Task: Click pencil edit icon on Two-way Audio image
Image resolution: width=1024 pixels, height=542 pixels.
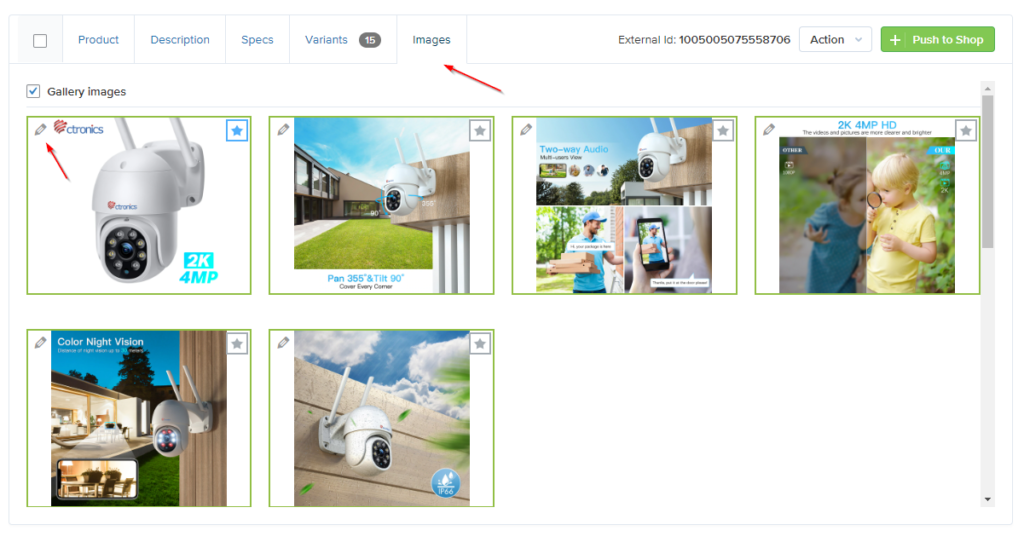Action: (526, 129)
